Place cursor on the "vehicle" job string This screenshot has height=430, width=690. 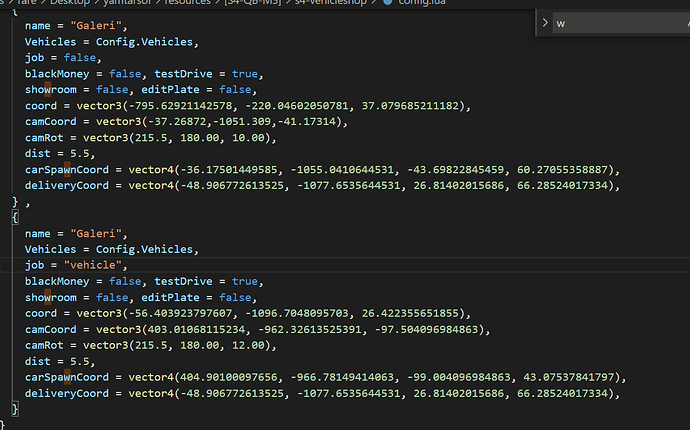[96, 265]
